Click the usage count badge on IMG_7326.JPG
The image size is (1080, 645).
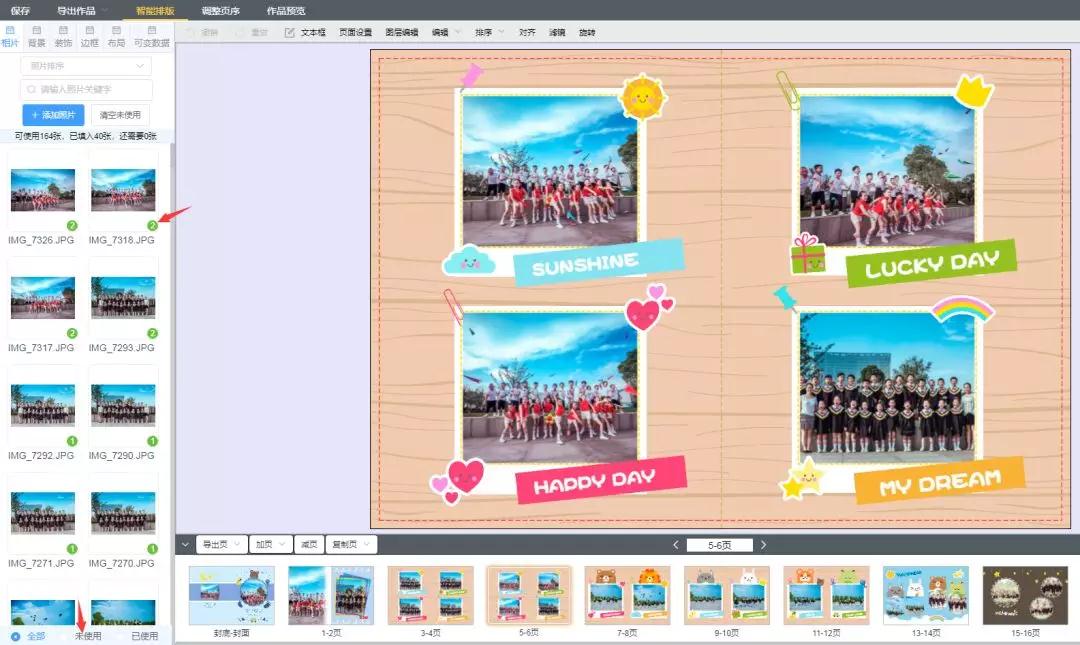coord(72,225)
